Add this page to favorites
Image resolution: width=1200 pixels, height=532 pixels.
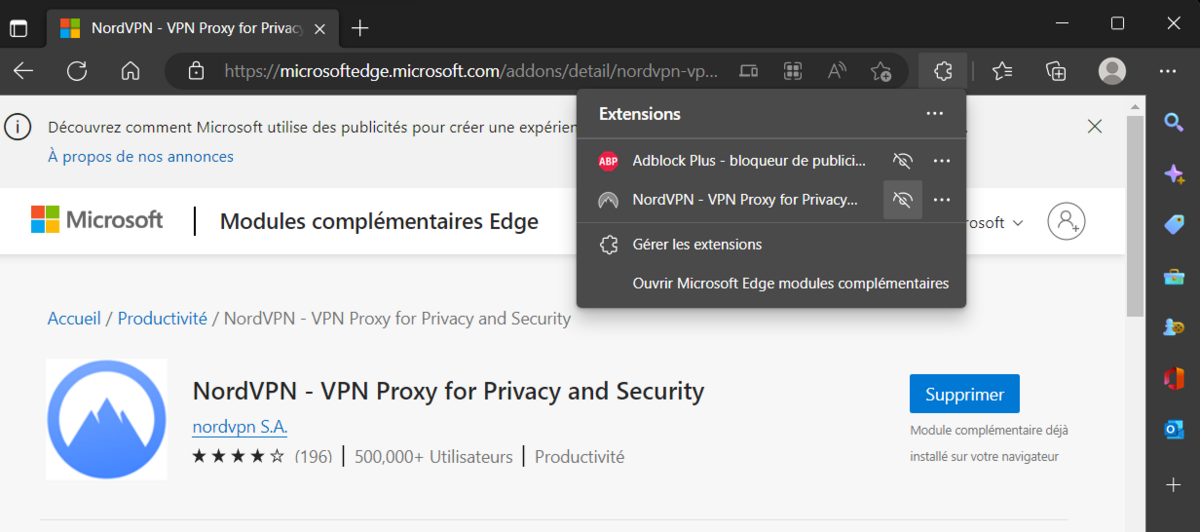881,71
